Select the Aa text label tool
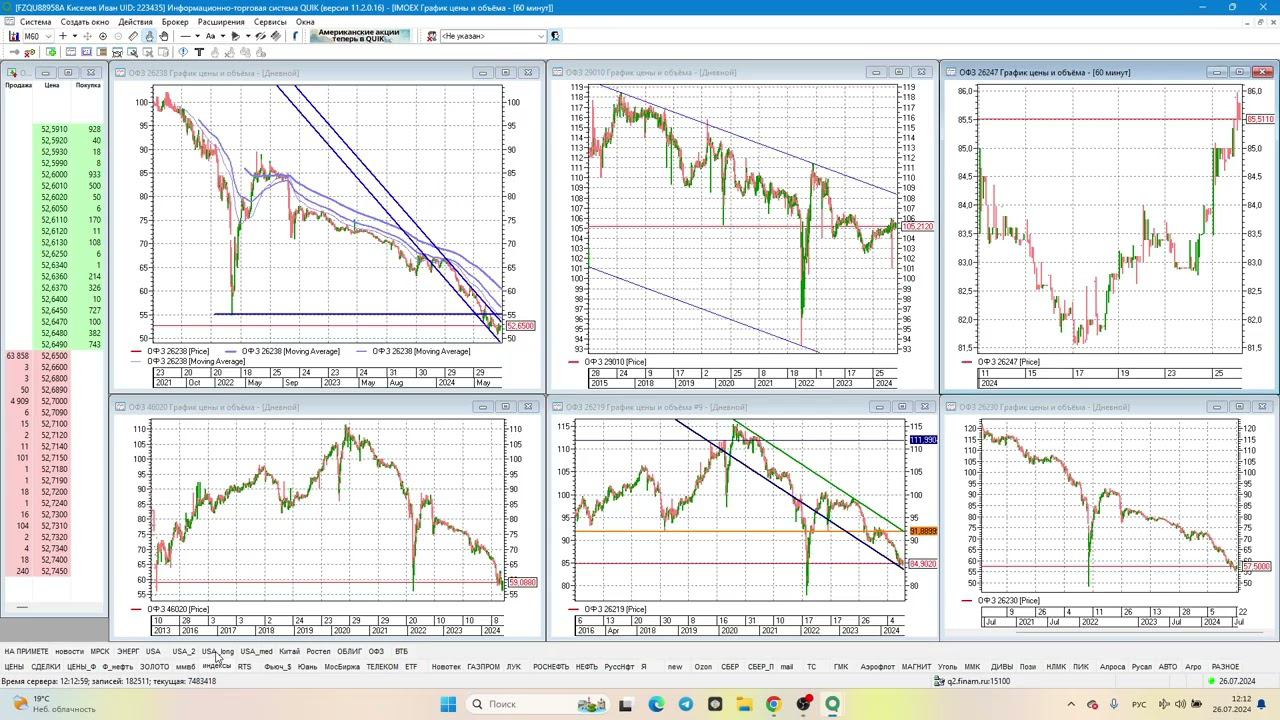The image size is (1280, 720). (210, 36)
